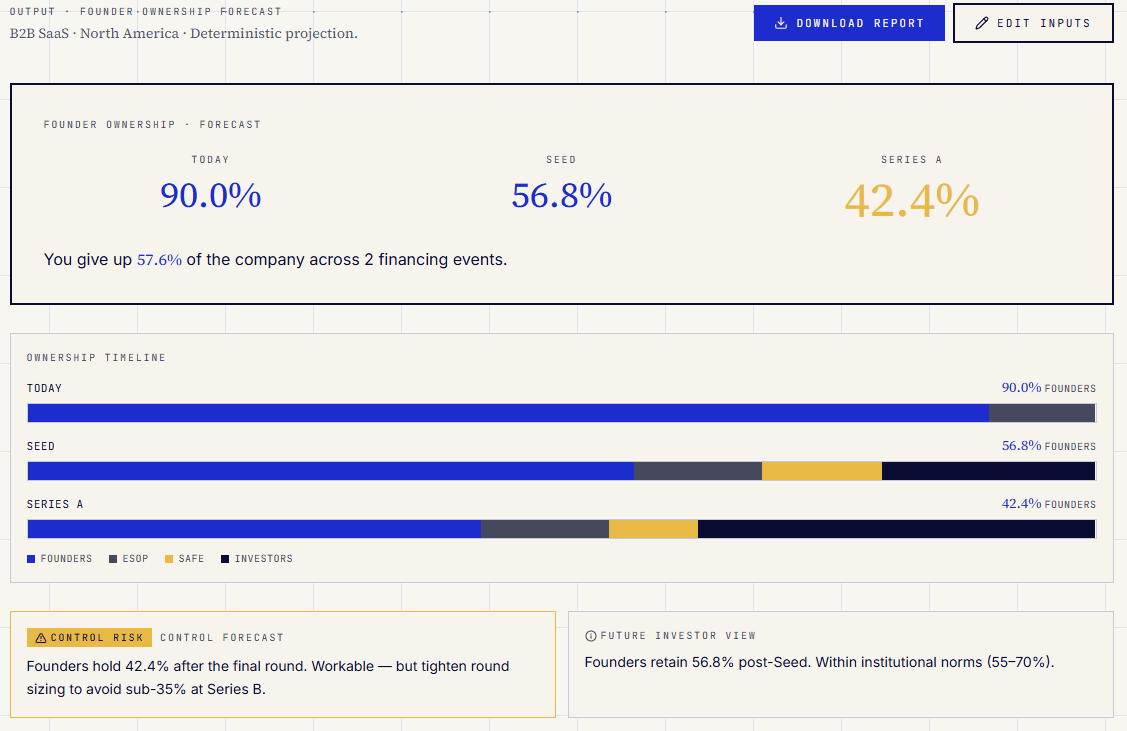Click the Today timeline row label

tap(45, 387)
